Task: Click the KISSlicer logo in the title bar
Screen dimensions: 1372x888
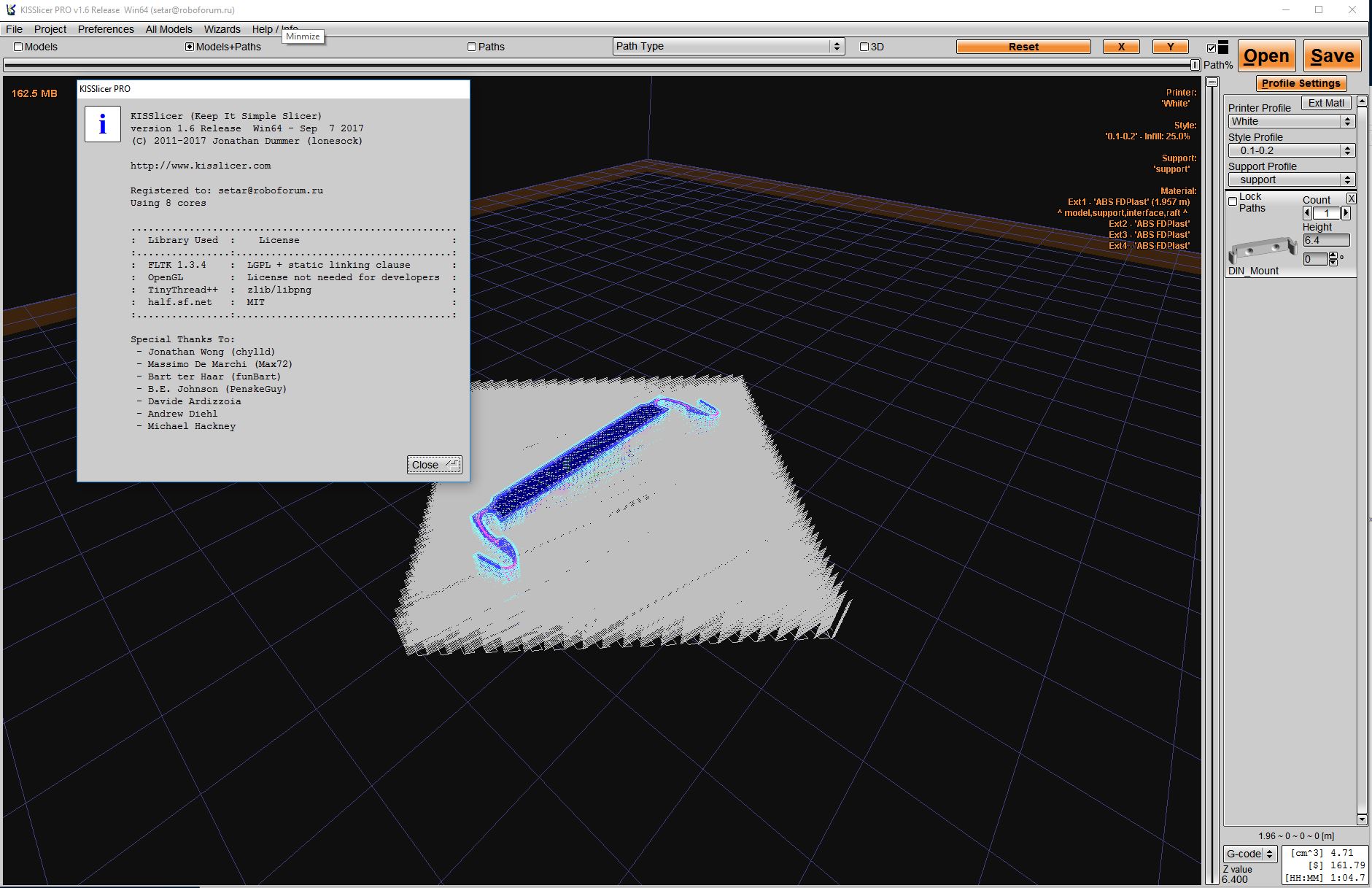Action: point(10,9)
